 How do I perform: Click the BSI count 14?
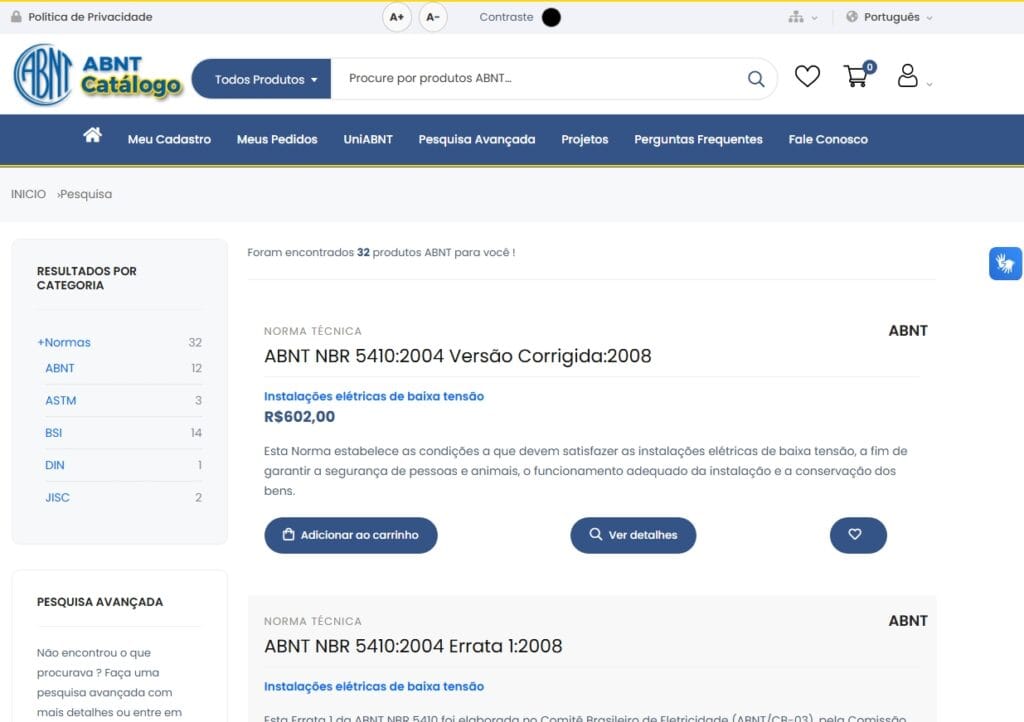click(196, 433)
